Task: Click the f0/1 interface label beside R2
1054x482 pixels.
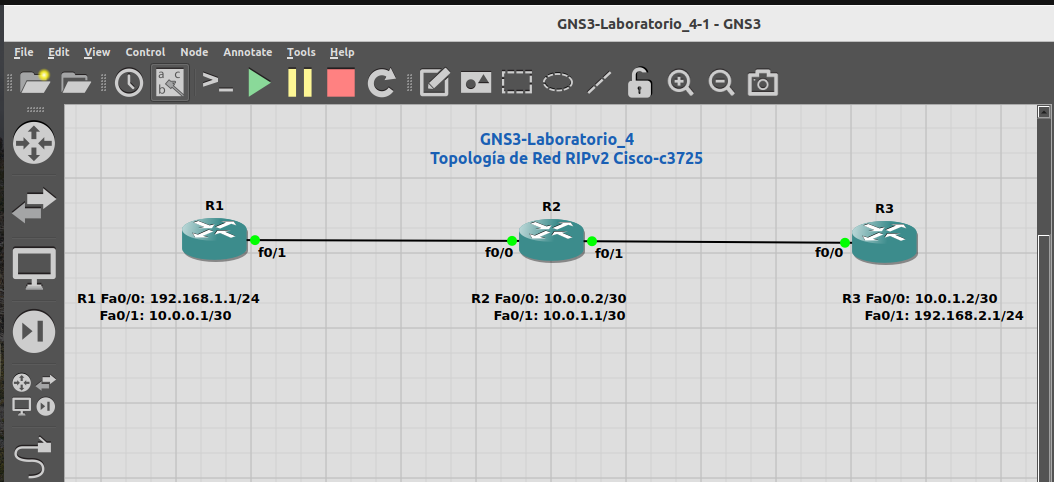Action: tap(609, 253)
